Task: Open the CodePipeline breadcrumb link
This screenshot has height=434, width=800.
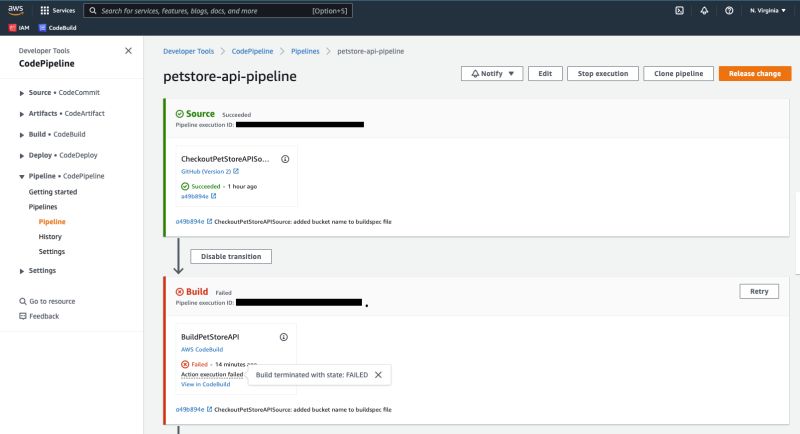Action: pyautogui.click(x=252, y=51)
